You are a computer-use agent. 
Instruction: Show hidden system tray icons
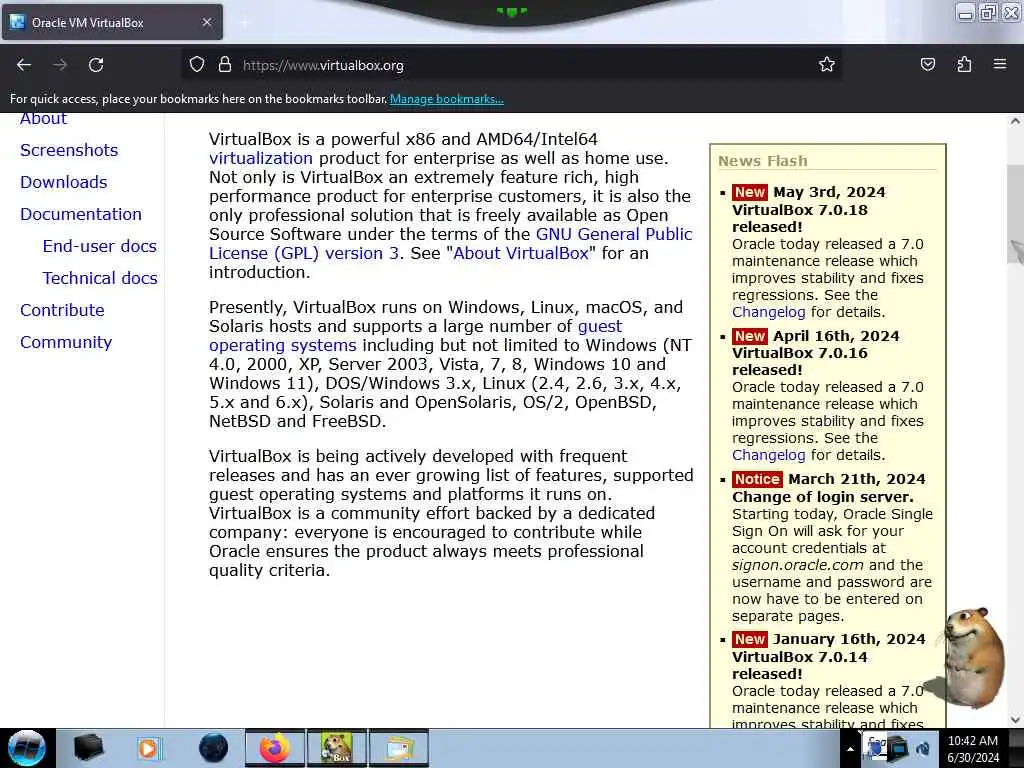(x=850, y=749)
